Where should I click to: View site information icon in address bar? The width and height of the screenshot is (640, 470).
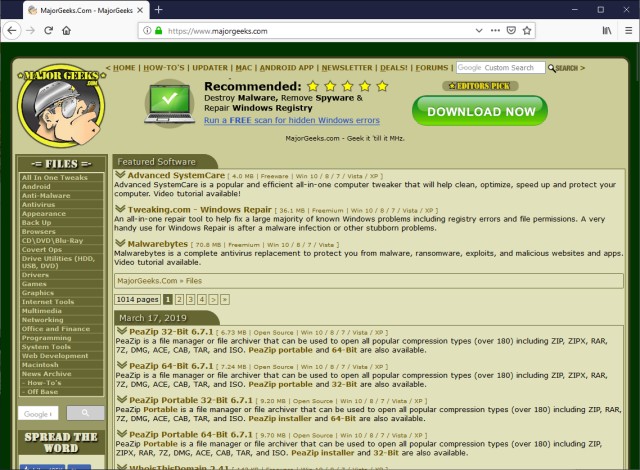coord(147,31)
